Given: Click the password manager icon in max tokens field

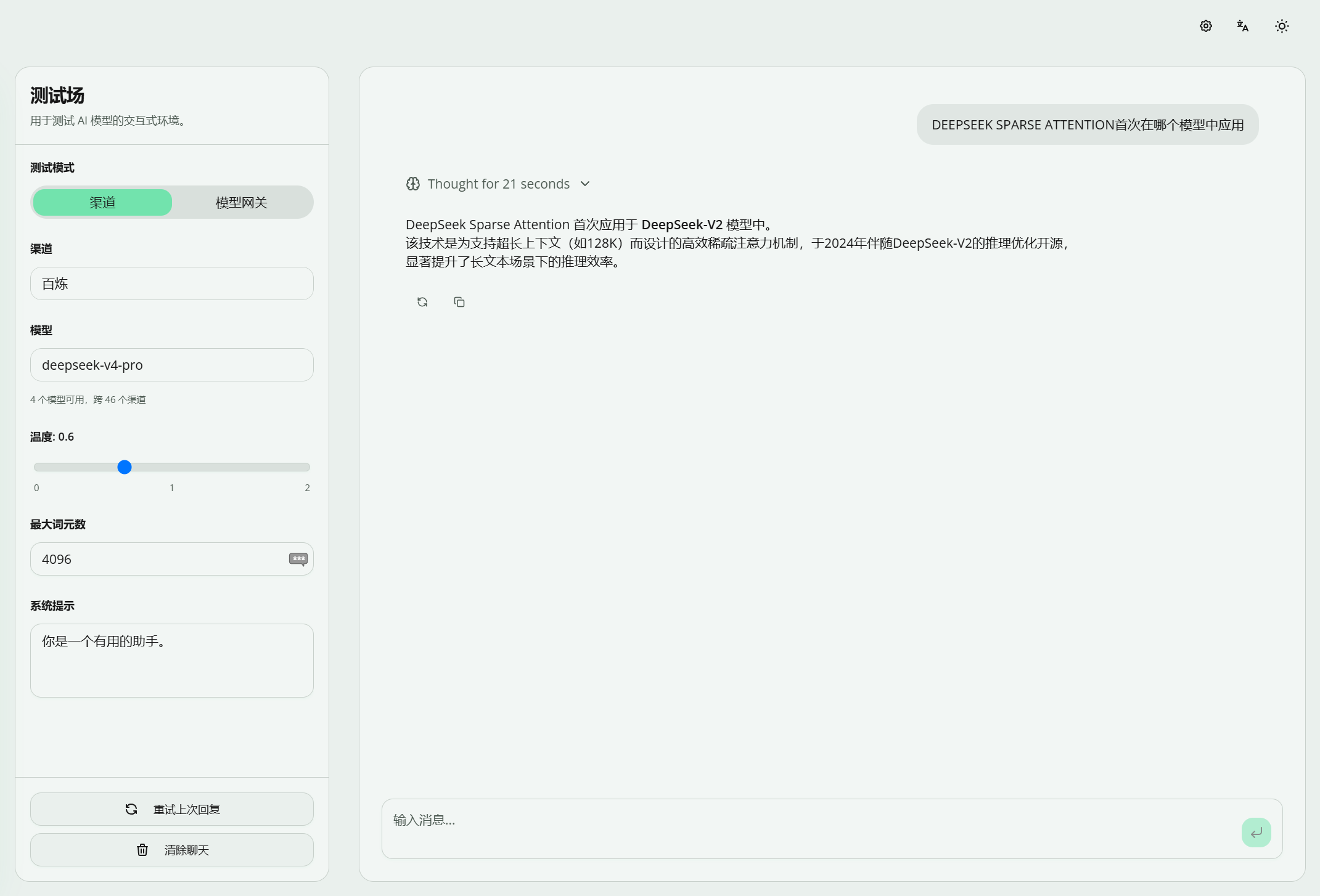Looking at the screenshot, I should pos(298,559).
